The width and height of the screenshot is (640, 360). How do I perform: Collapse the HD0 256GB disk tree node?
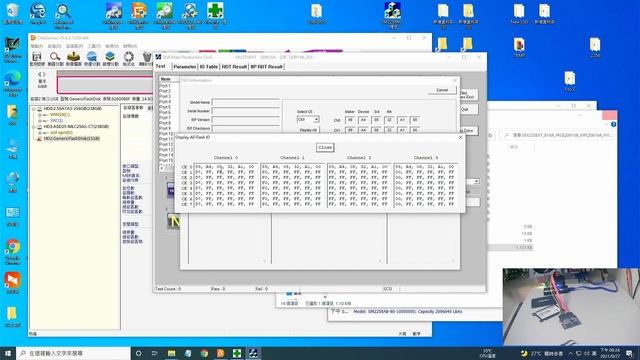(x=34, y=109)
